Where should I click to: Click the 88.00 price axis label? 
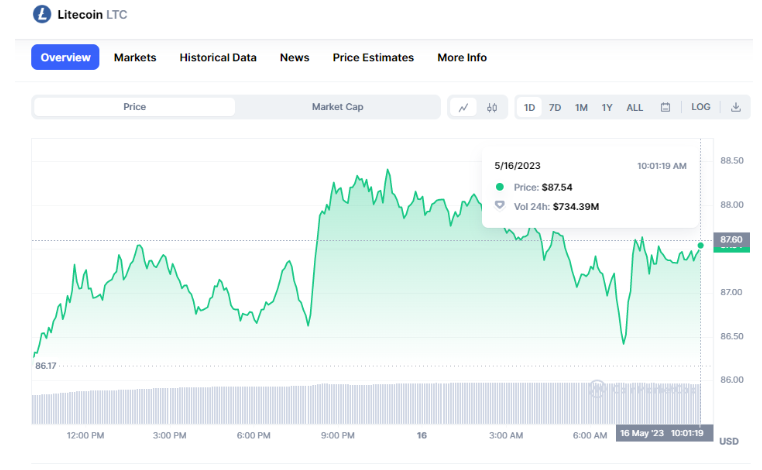point(732,205)
